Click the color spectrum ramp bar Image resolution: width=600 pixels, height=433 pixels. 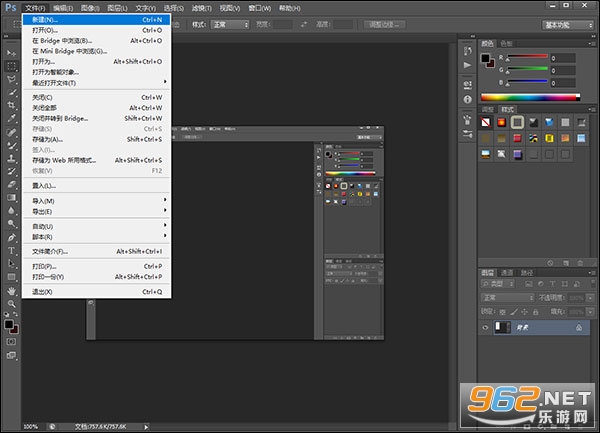530,98
